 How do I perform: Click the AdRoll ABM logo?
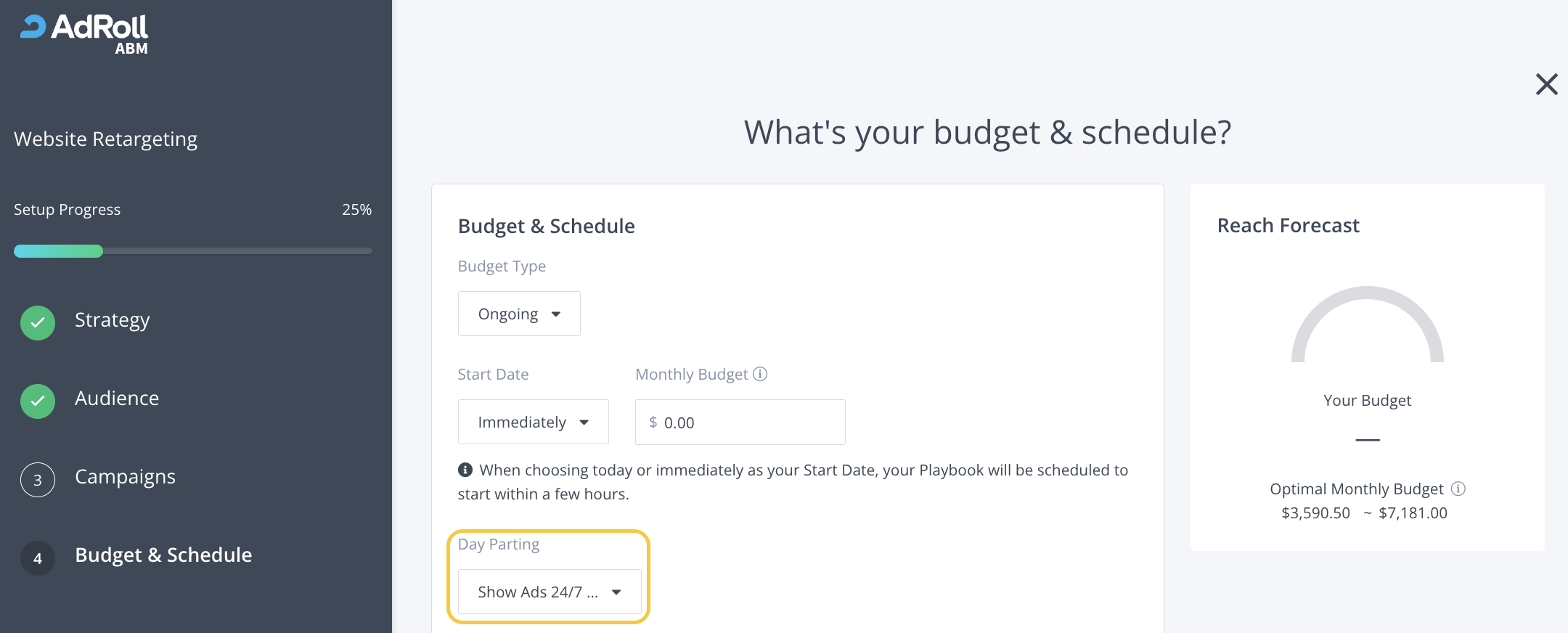point(84,33)
